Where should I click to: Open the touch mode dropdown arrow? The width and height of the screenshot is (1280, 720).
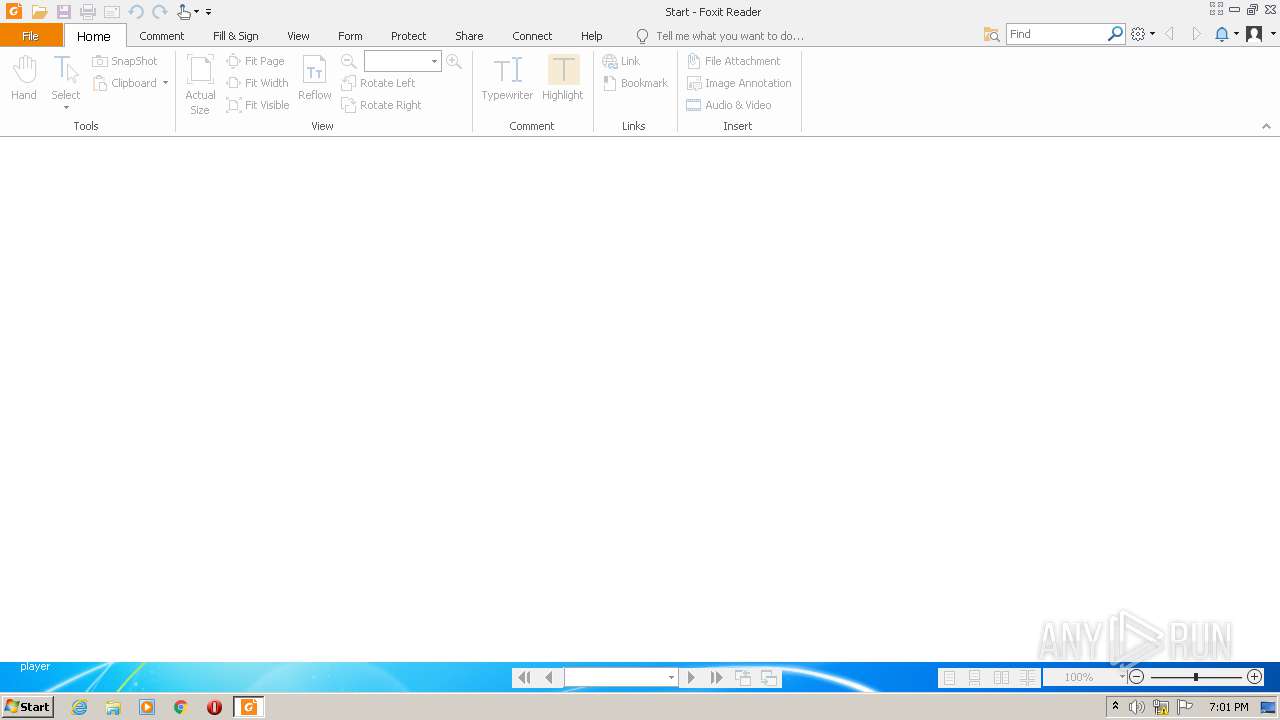(x=196, y=12)
